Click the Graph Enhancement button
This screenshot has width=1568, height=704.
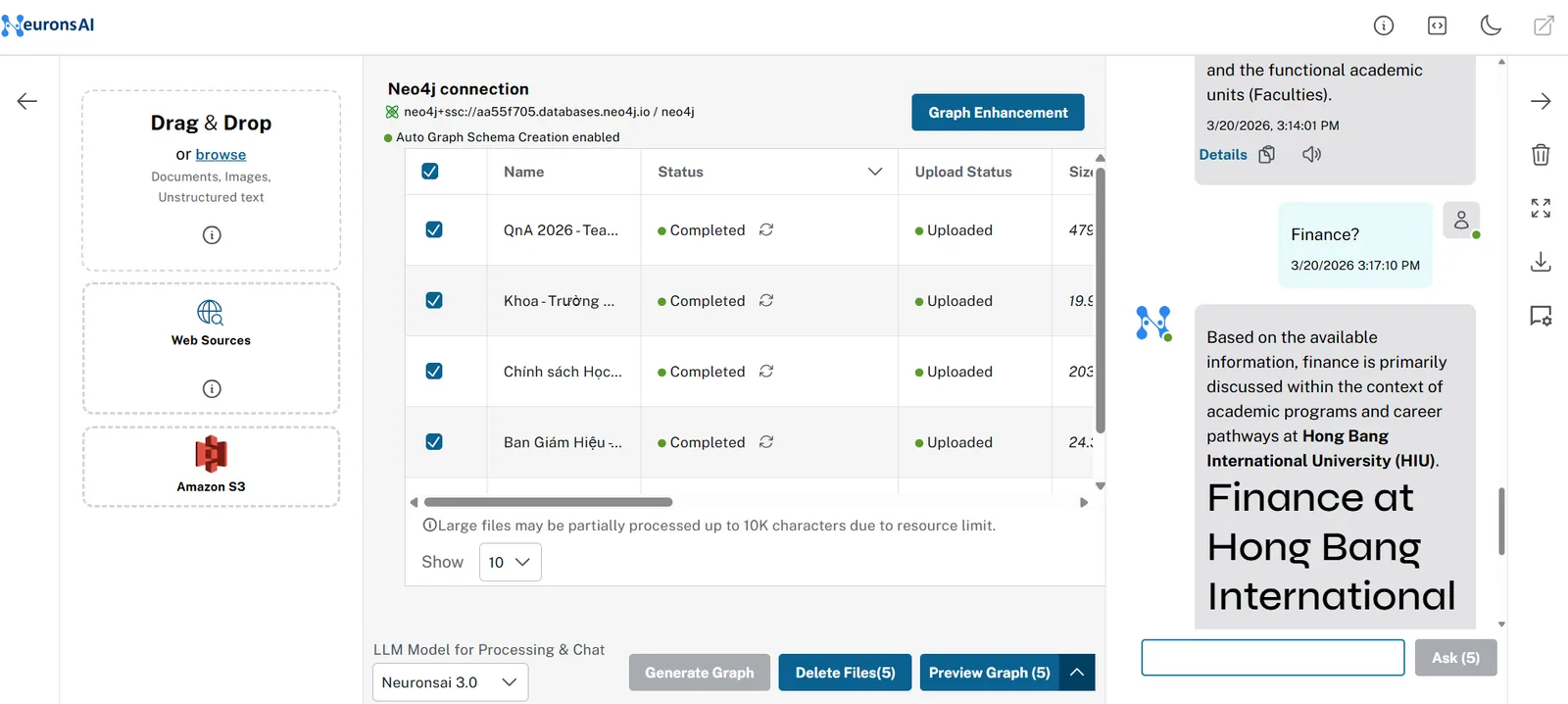coord(998,112)
